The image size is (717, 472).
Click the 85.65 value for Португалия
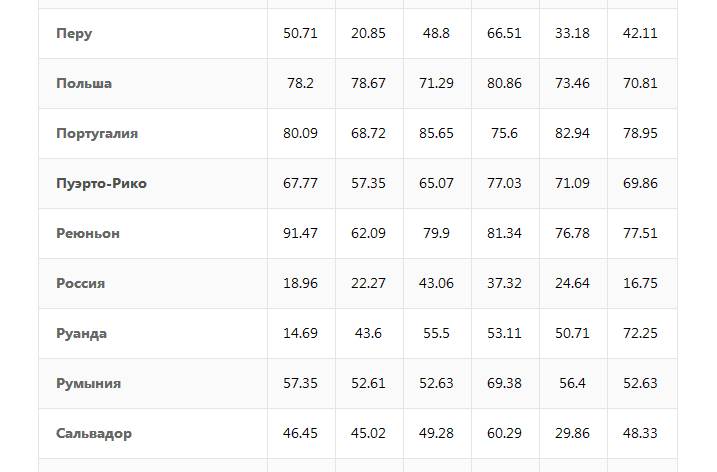point(436,133)
